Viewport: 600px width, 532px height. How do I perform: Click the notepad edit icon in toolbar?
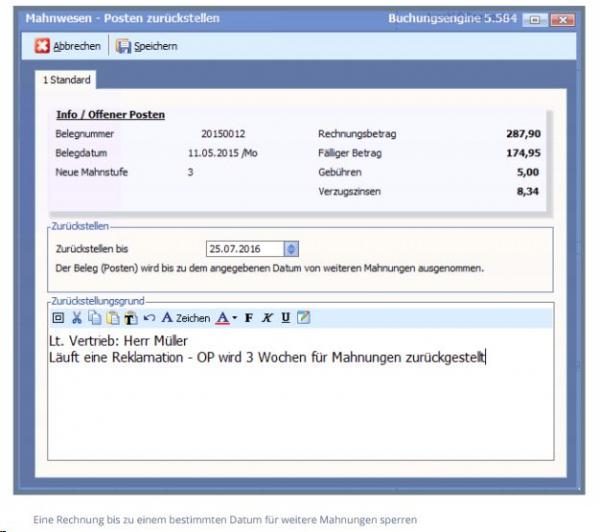303,317
